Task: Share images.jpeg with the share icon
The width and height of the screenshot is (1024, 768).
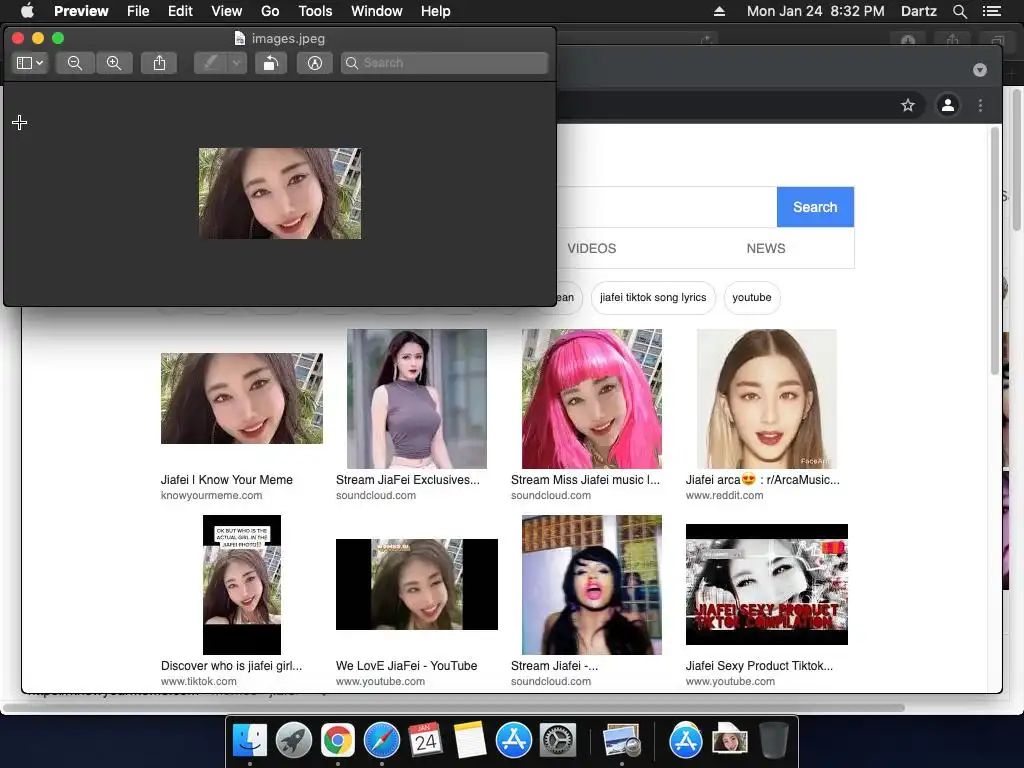Action: tap(159, 63)
